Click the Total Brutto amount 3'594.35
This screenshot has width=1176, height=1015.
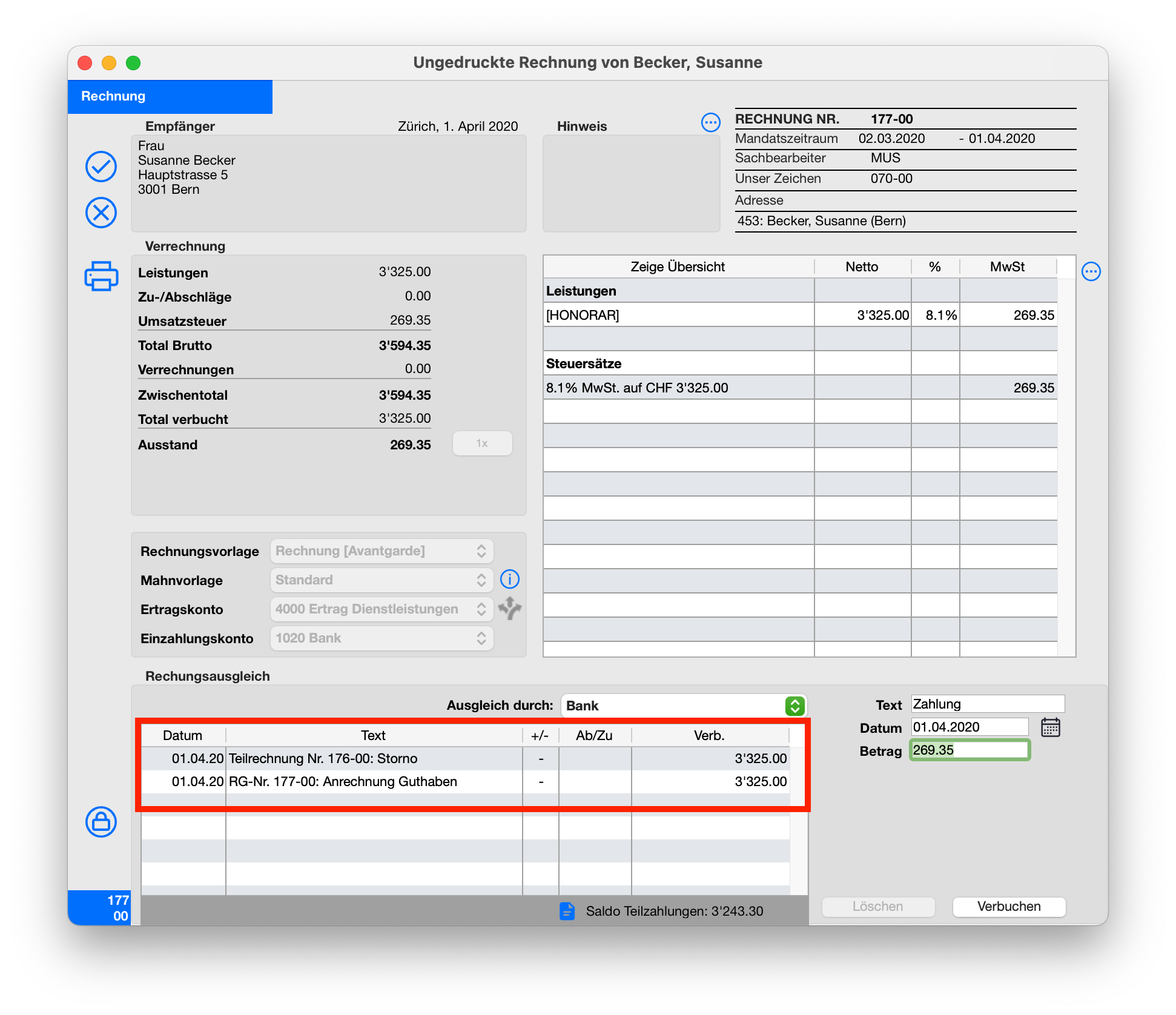[405, 346]
